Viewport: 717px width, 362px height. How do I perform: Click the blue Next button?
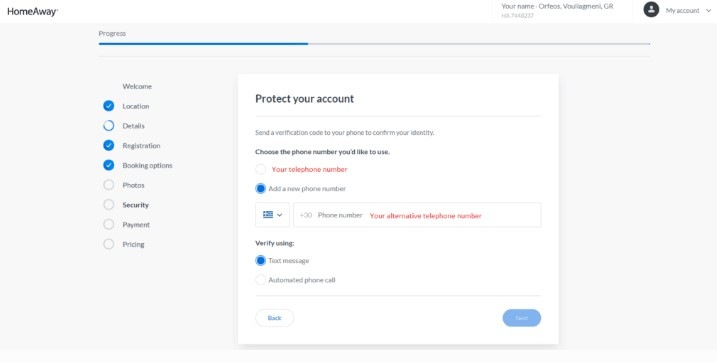[521, 318]
